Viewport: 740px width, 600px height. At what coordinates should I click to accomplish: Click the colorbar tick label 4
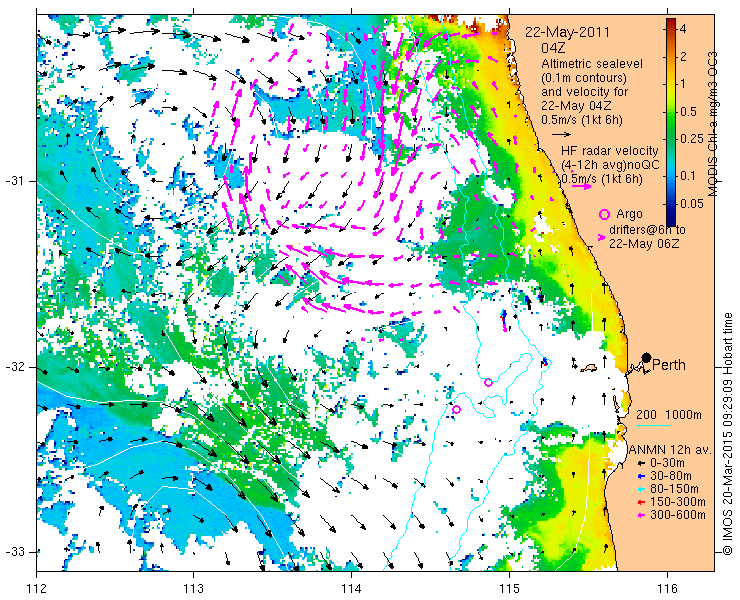[683, 29]
